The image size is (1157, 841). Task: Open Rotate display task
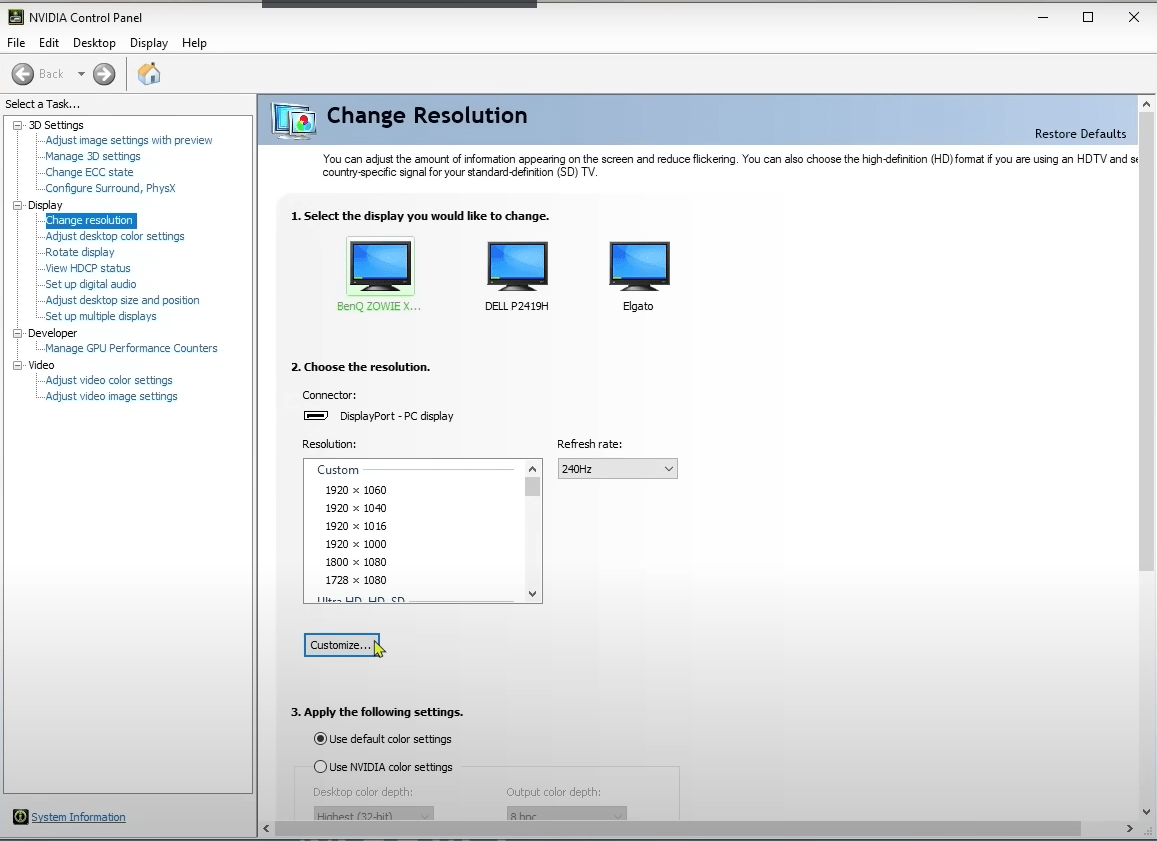pyautogui.click(x=80, y=252)
